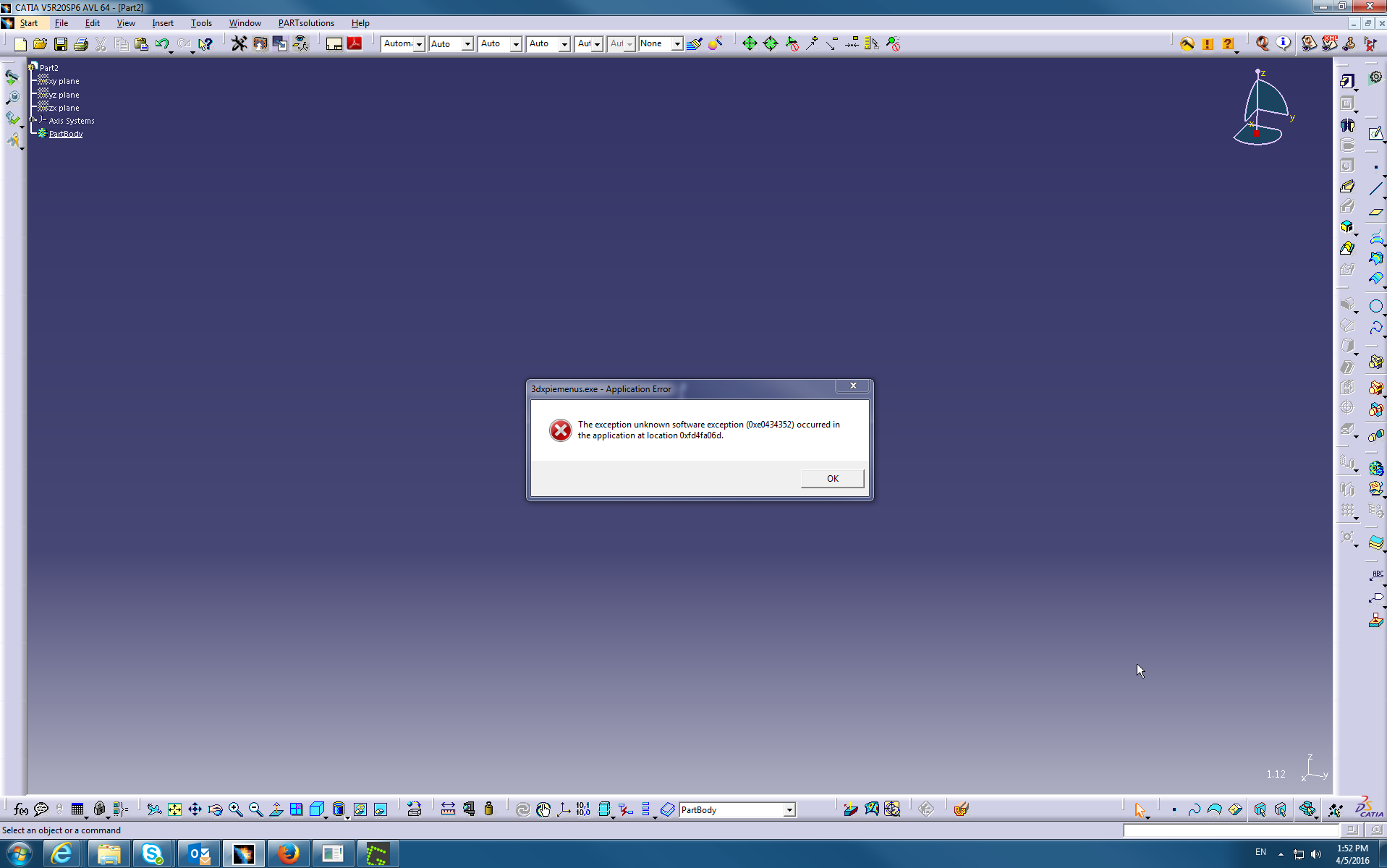The height and width of the screenshot is (868, 1387).
Task: Click the Adobe PDF icon in toolbar
Action: pos(355,44)
